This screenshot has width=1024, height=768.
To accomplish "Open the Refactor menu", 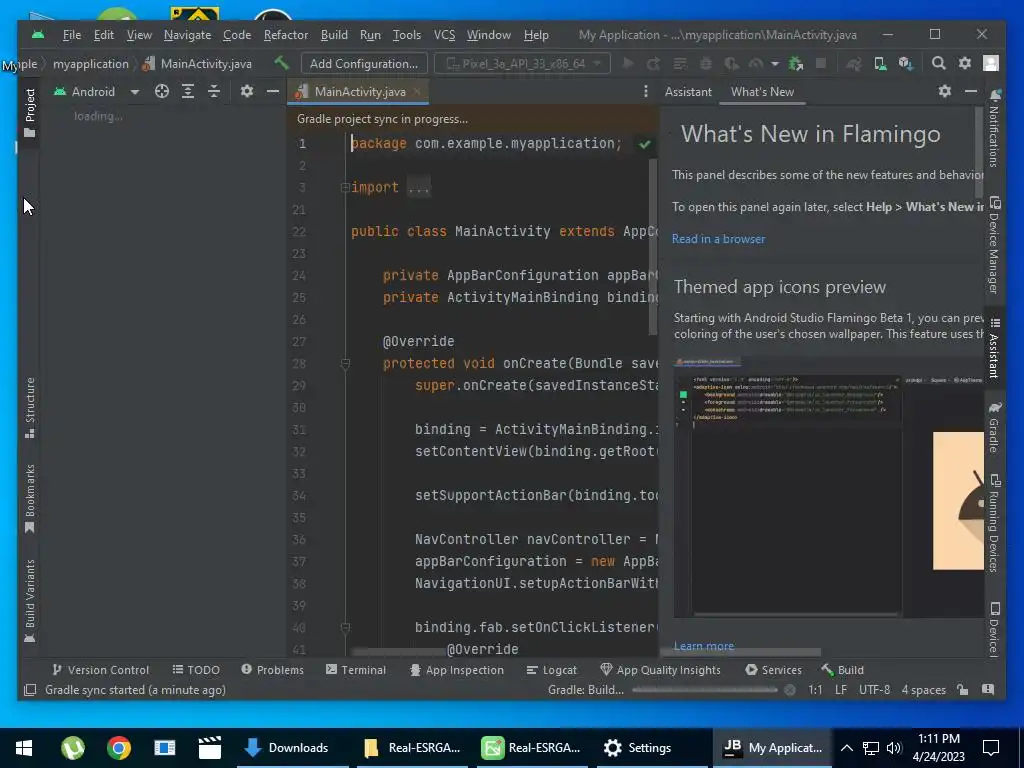I will pyautogui.click(x=285, y=35).
